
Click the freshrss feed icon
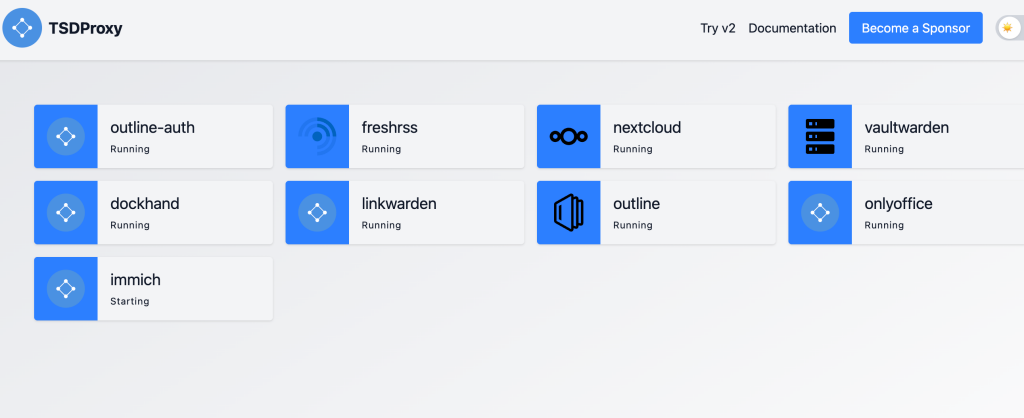(x=317, y=136)
